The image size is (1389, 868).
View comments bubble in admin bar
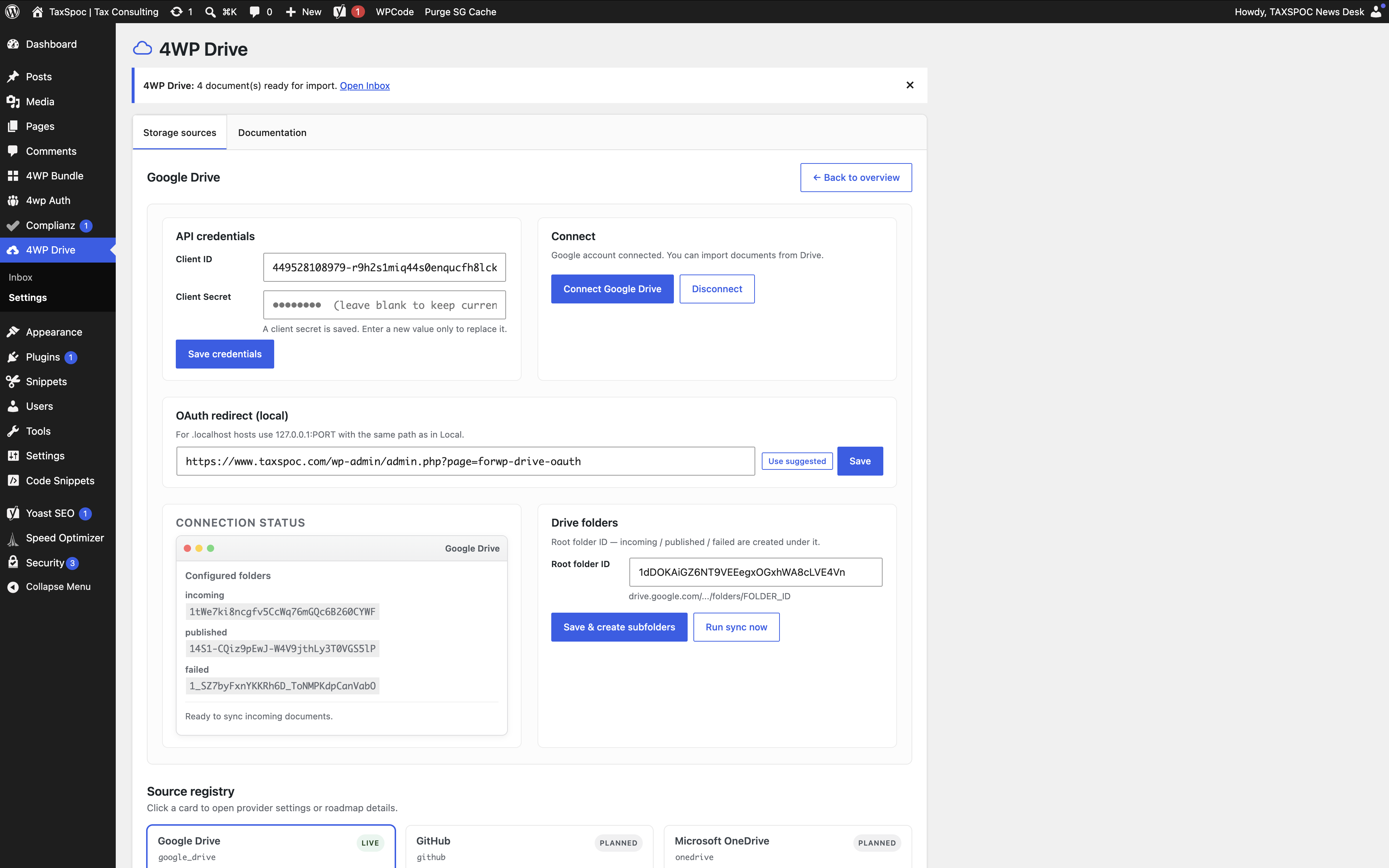pos(254,12)
